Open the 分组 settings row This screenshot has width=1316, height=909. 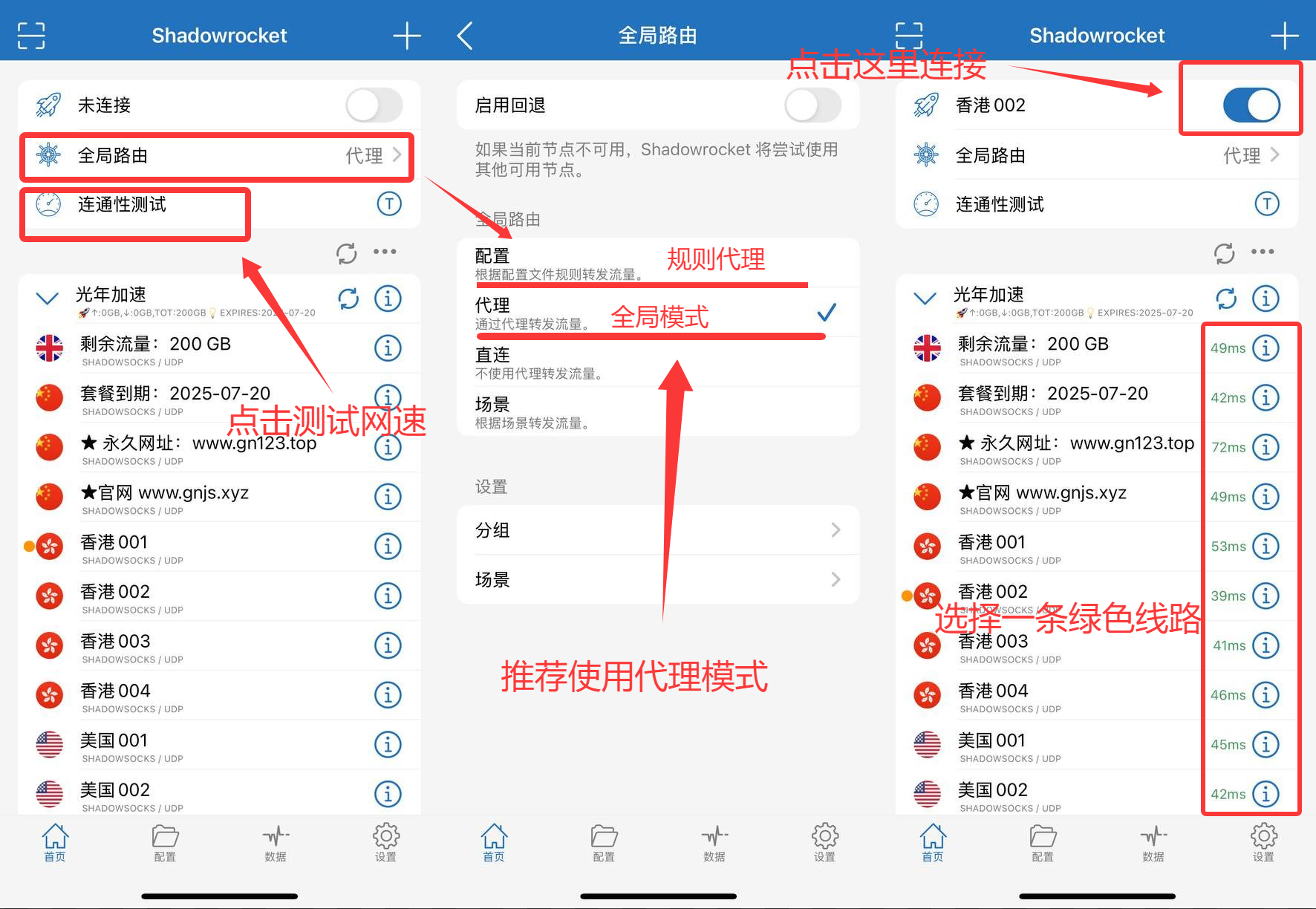pos(657,530)
